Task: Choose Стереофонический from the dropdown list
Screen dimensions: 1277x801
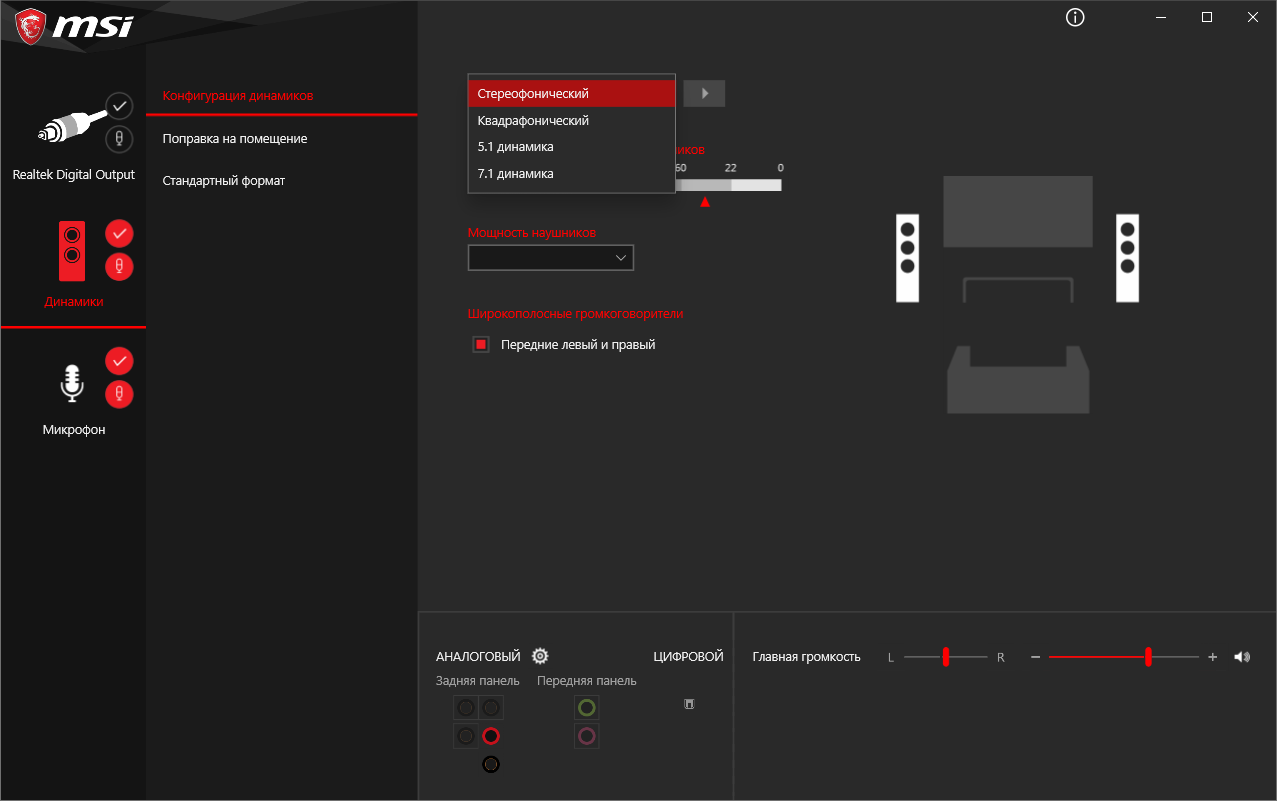Action: point(571,93)
